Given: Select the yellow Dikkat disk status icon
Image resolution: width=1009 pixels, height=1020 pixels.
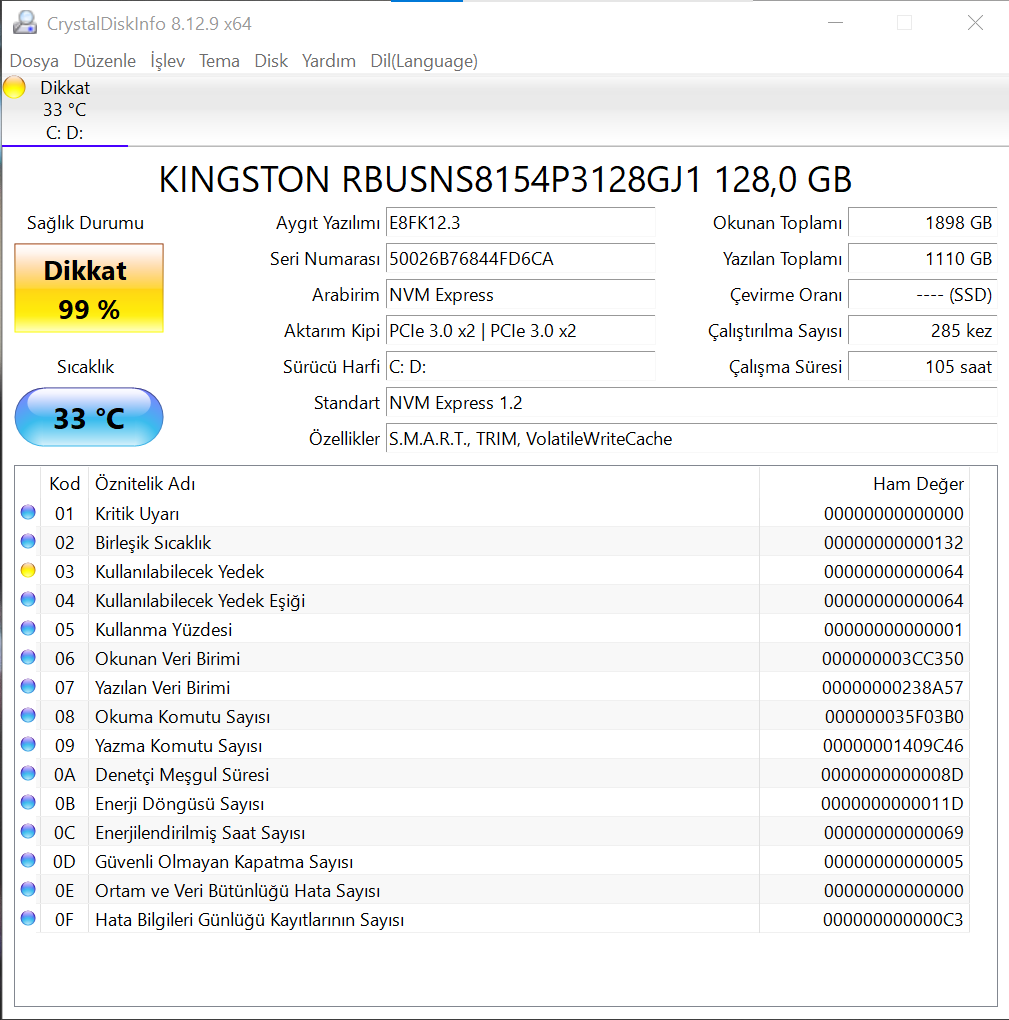Looking at the screenshot, I should 14,87.
